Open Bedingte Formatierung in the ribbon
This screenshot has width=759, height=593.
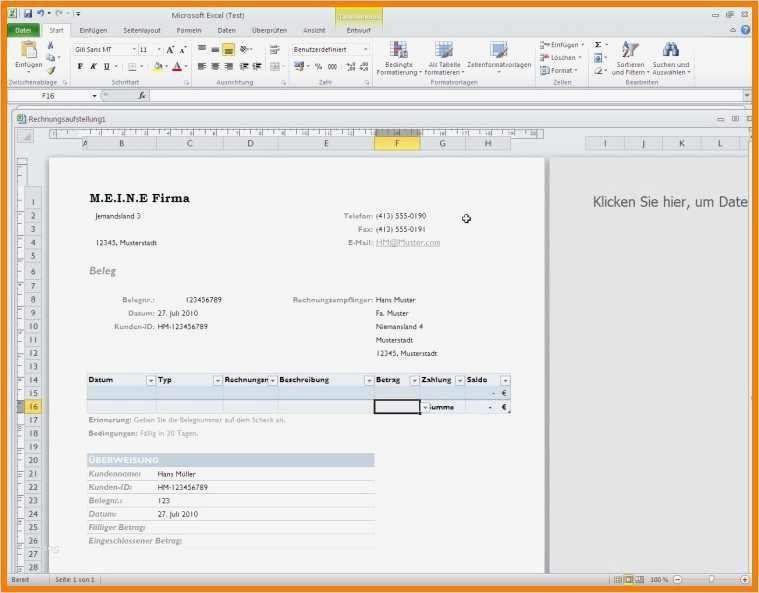tap(398, 59)
